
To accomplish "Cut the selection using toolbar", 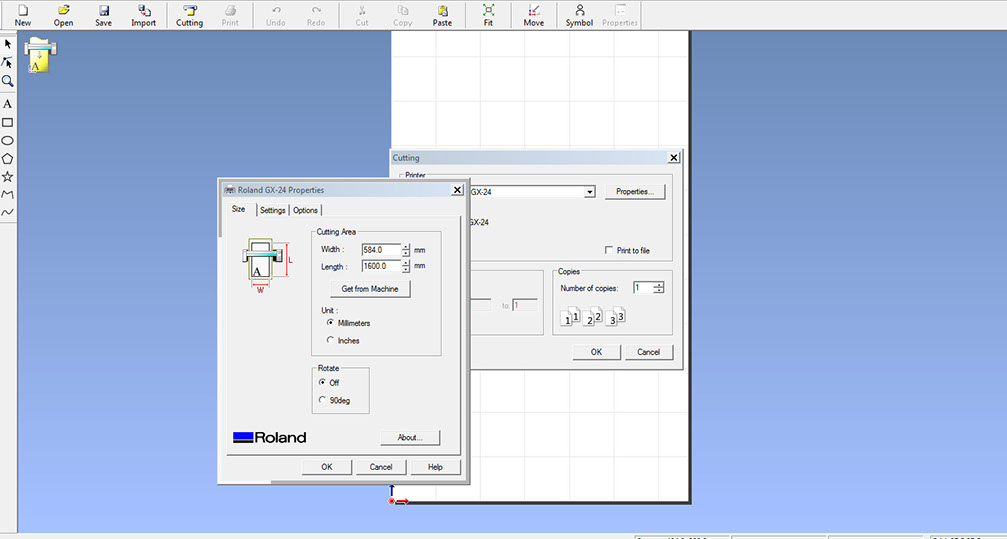I will coord(362,15).
